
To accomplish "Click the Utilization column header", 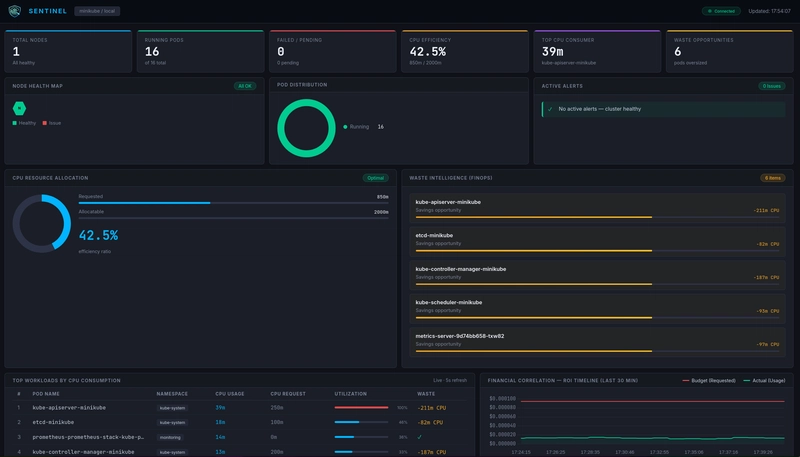I will 349,394.
